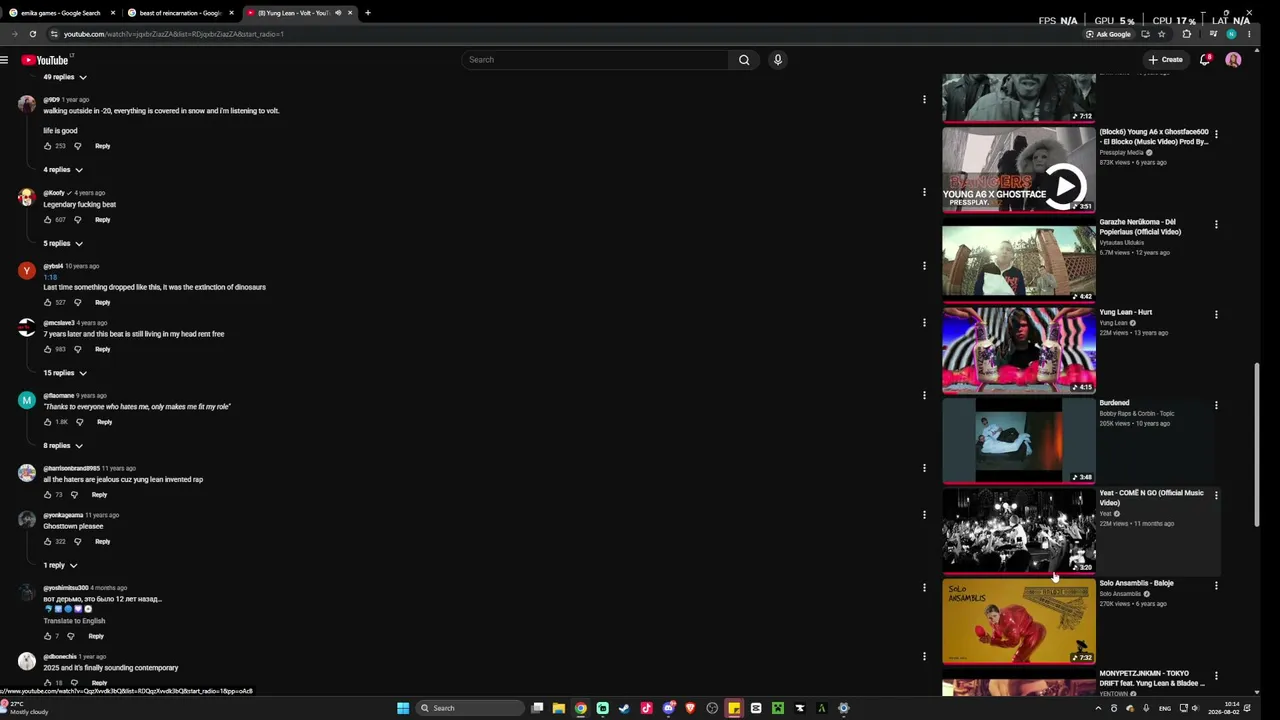The image size is (1280, 720).
Task: Reply to the "Ghosttown pleasee" comment
Action: tap(102, 542)
